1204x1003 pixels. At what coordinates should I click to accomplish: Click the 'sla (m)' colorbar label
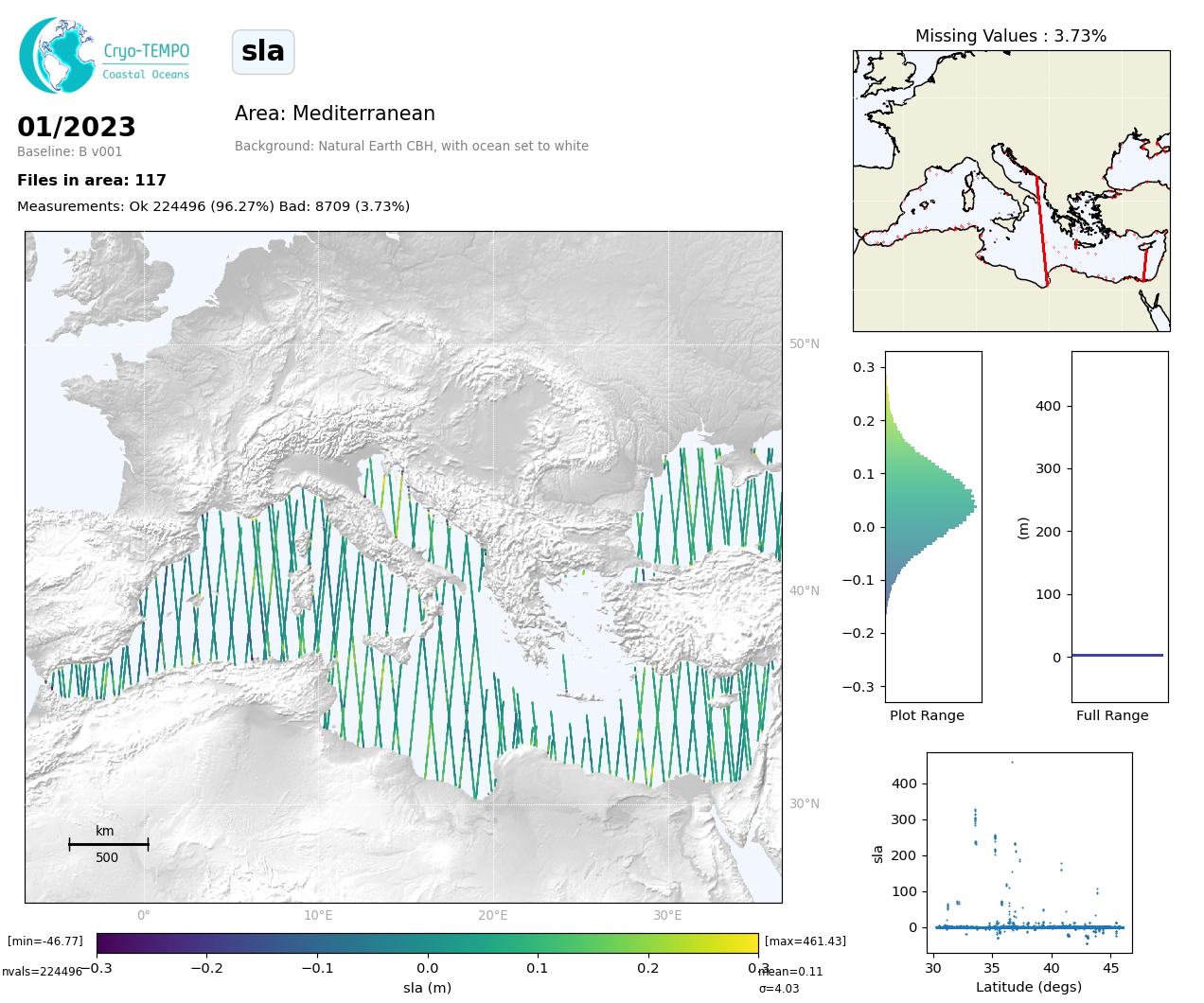pyautogui.click(x=427, y=988)
